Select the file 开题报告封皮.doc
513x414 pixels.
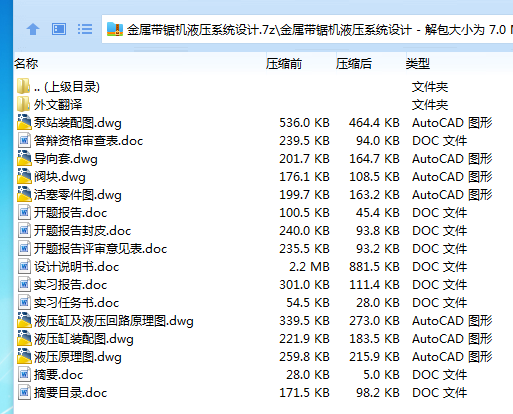tap(82, 231)
